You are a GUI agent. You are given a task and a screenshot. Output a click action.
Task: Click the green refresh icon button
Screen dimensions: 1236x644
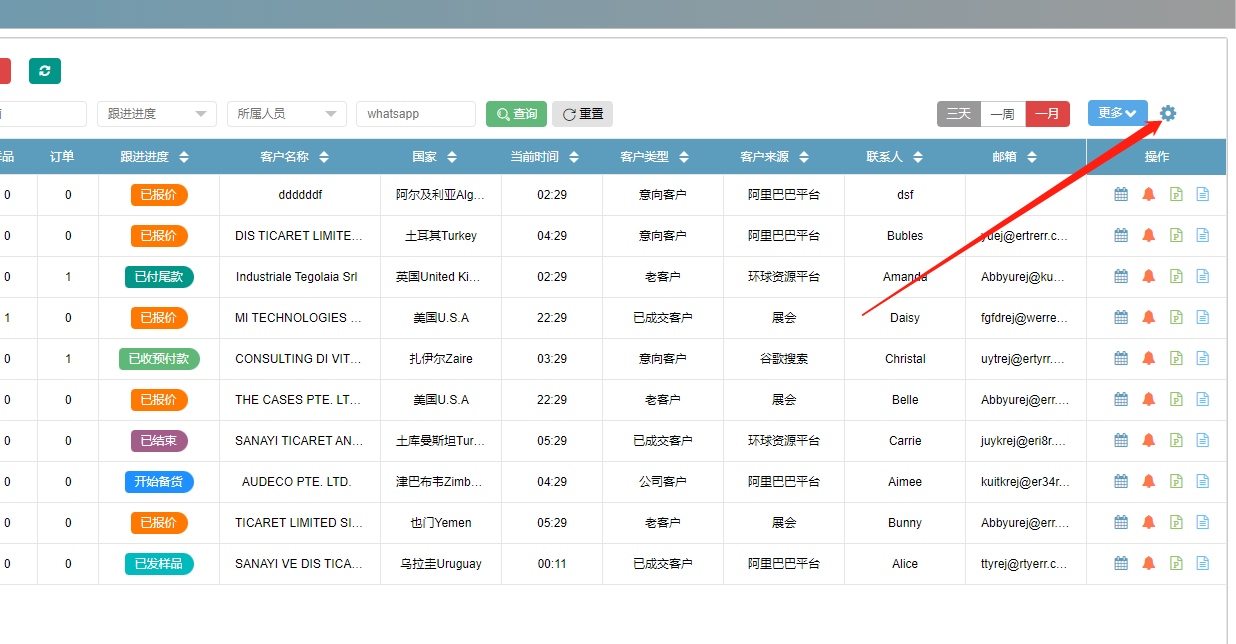[45, 71]
